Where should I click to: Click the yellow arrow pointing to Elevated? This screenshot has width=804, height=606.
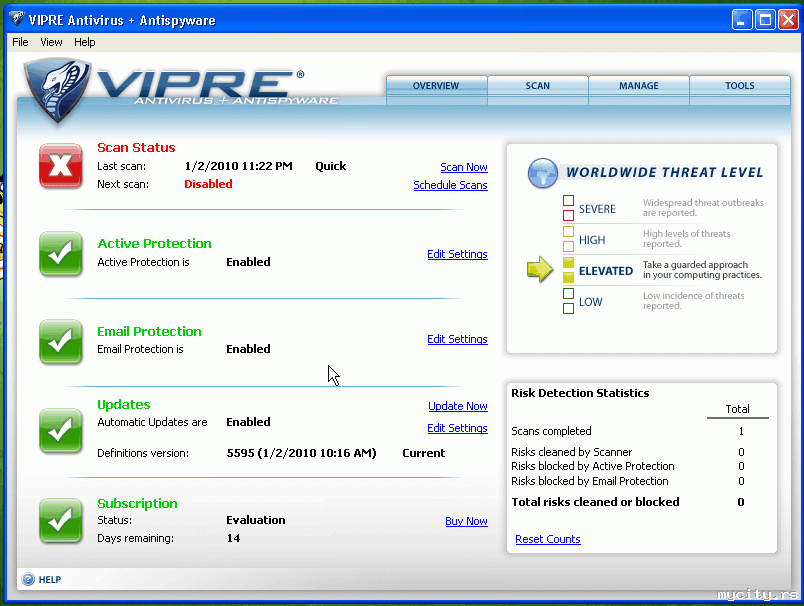540,270
